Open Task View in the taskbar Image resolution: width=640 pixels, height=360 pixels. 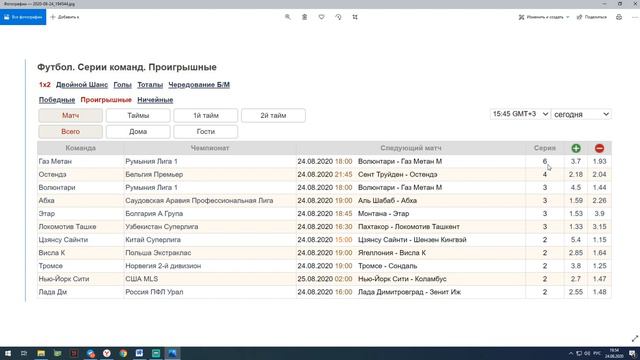click(24, 353)
